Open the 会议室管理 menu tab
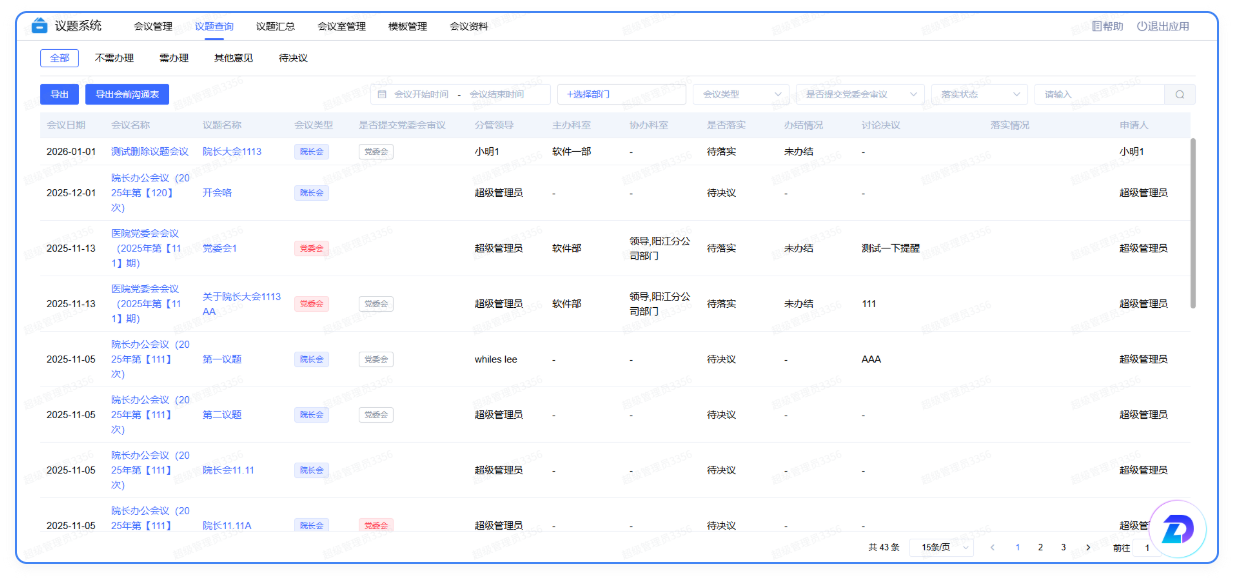The height and width of the screenshot is (583, 1234). (341, 27)
